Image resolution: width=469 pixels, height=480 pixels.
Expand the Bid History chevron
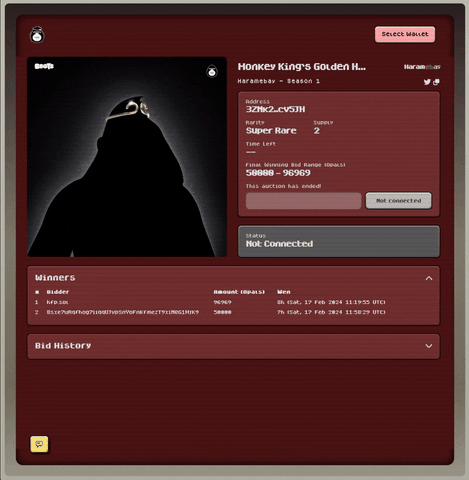tap(429, 346)
